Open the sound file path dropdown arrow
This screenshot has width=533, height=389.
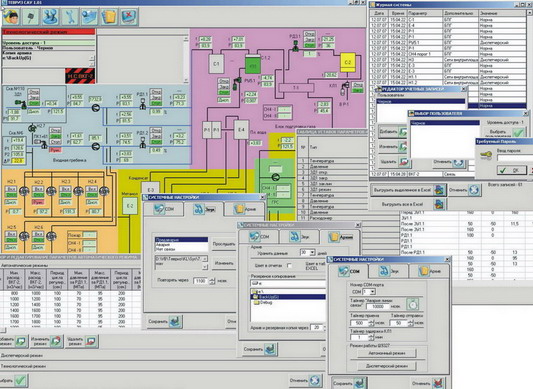click(x=205, y=259)
